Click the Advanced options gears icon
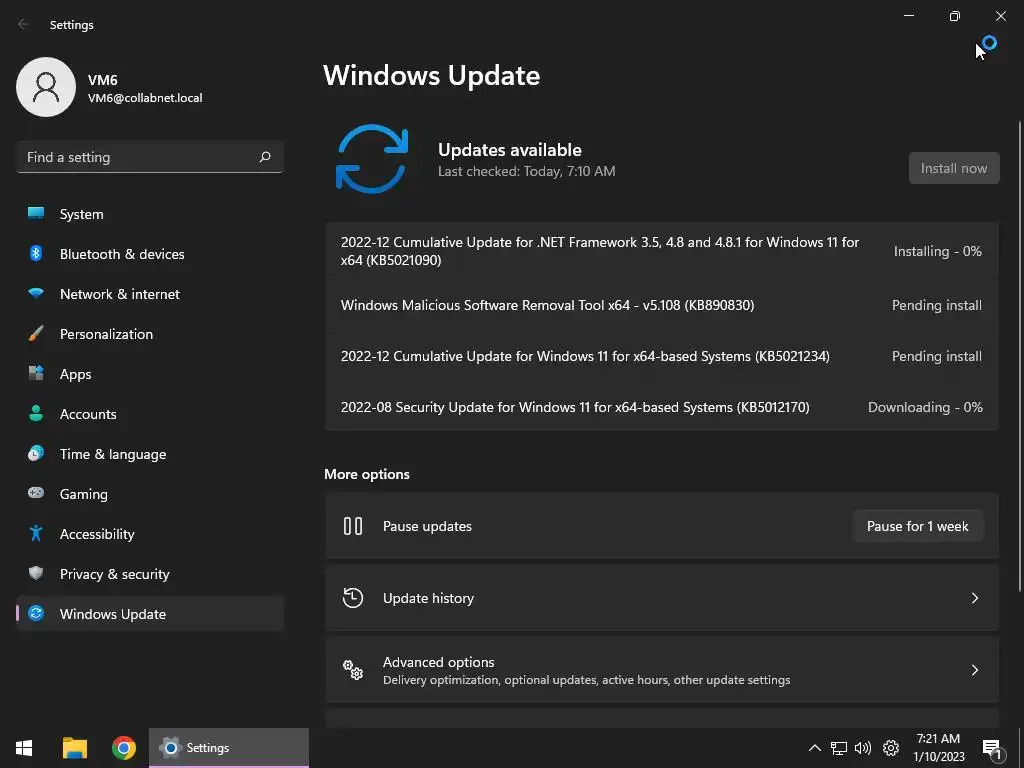The width and height of the screenshot is (1024, 768). click(x=353, y=669)
